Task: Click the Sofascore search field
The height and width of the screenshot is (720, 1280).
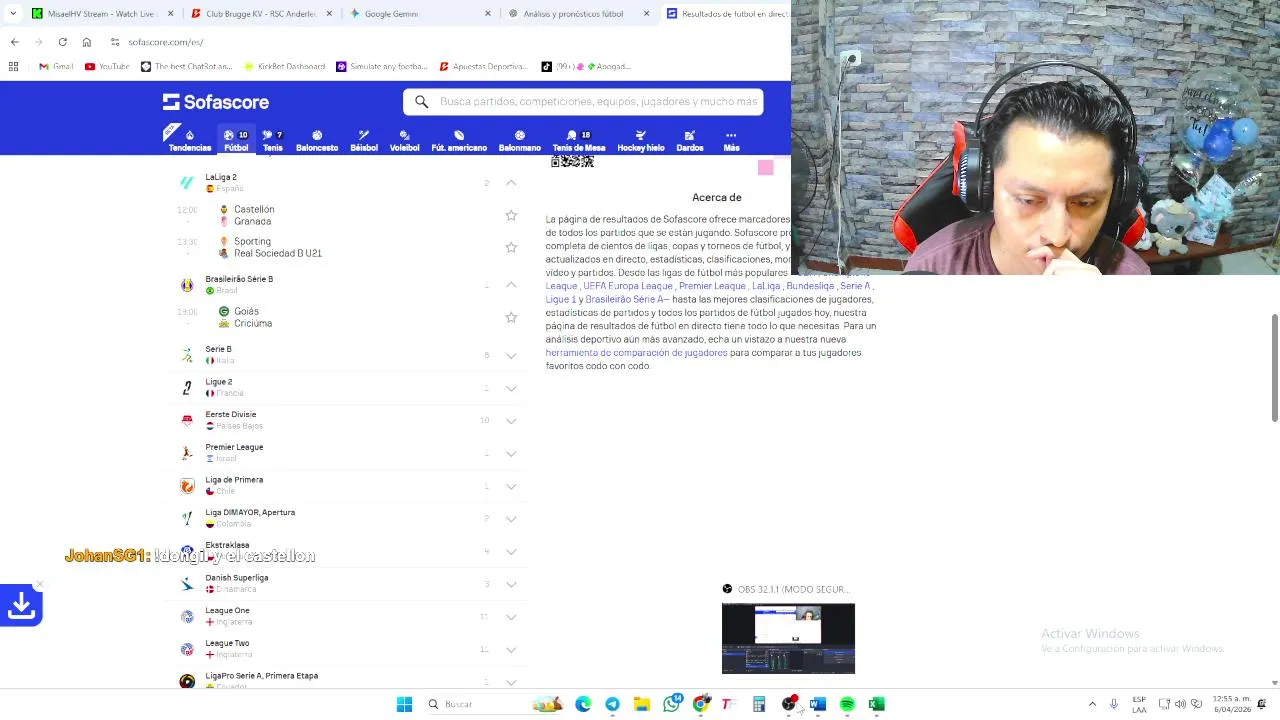Action: (583, 101)
